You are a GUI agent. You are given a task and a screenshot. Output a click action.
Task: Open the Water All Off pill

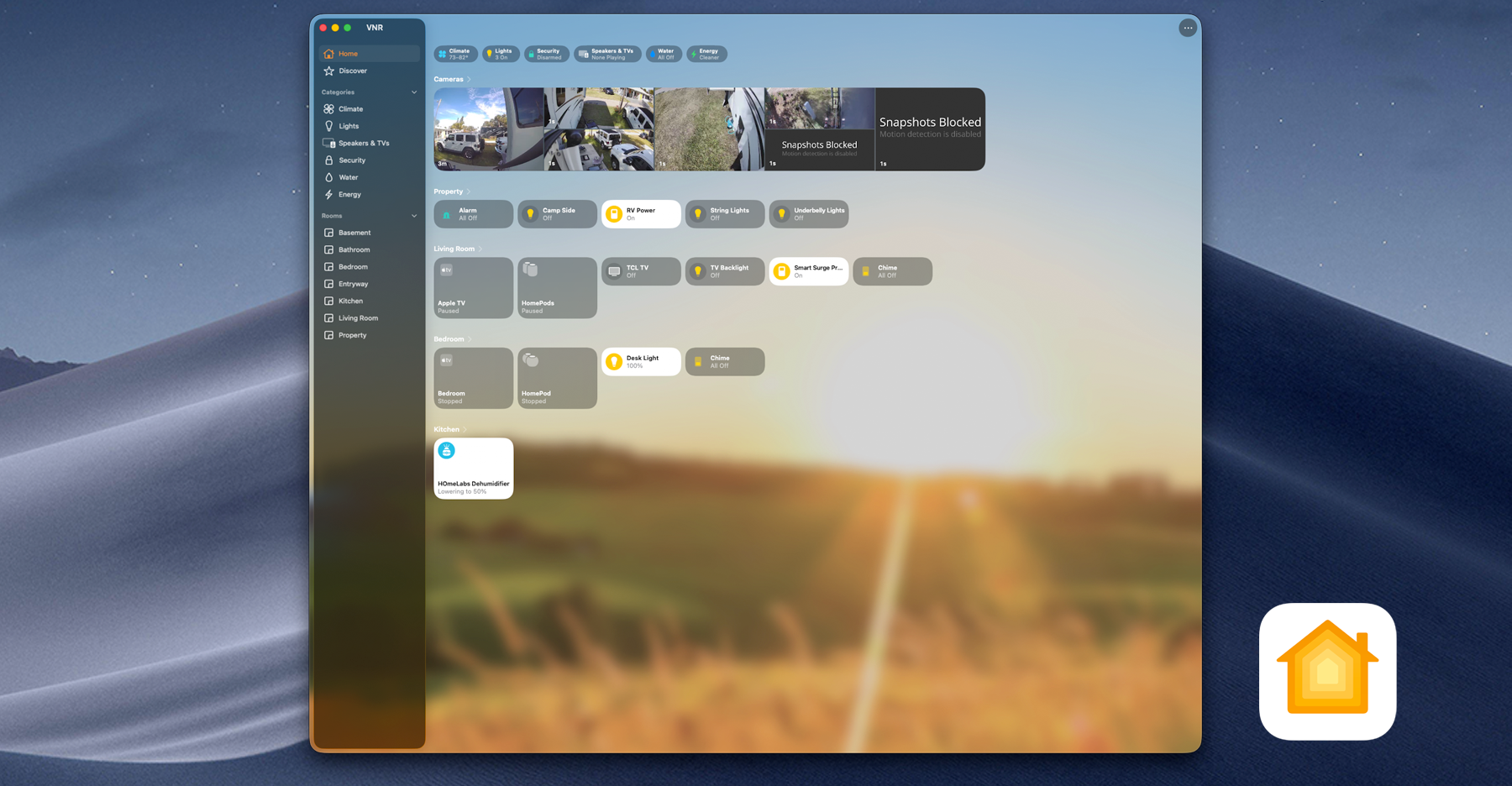click(664, 54)
